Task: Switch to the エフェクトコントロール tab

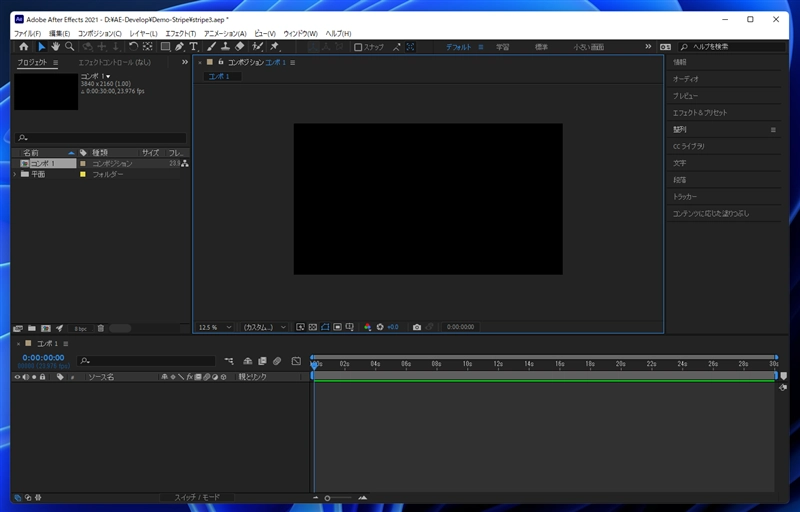Action: 114,62
